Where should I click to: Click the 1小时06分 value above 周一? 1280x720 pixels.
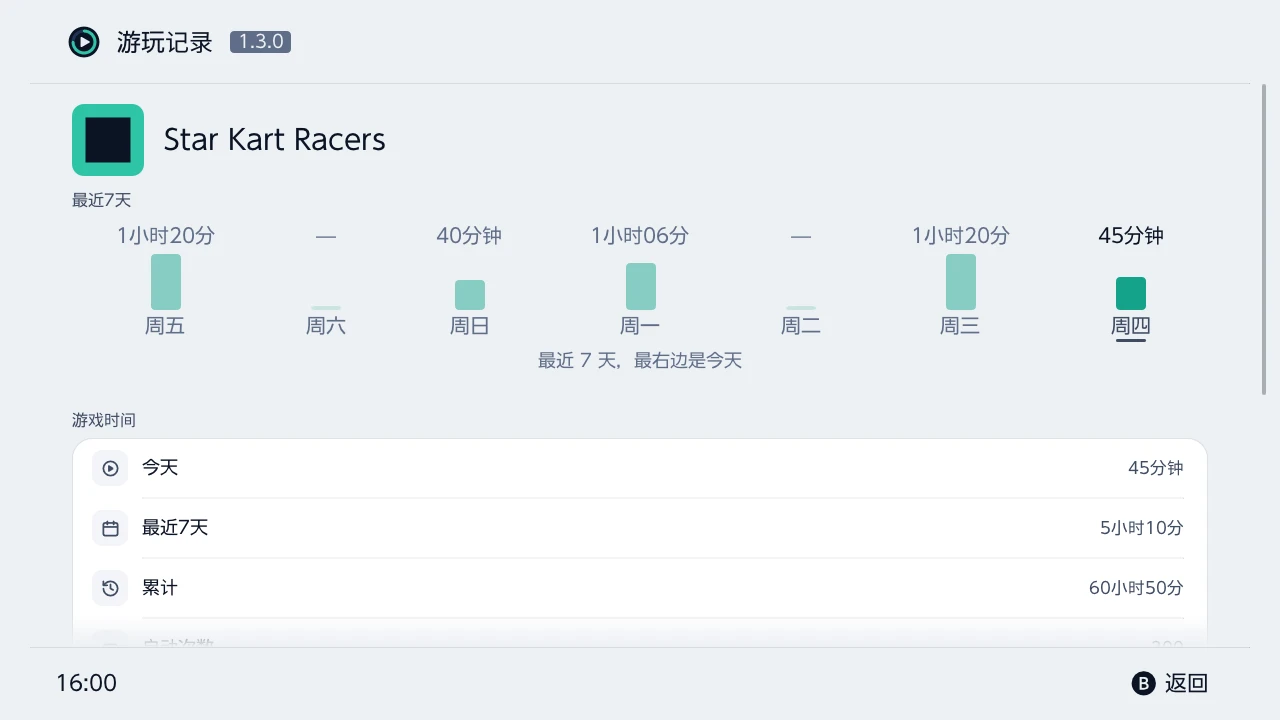coord(640,236)
